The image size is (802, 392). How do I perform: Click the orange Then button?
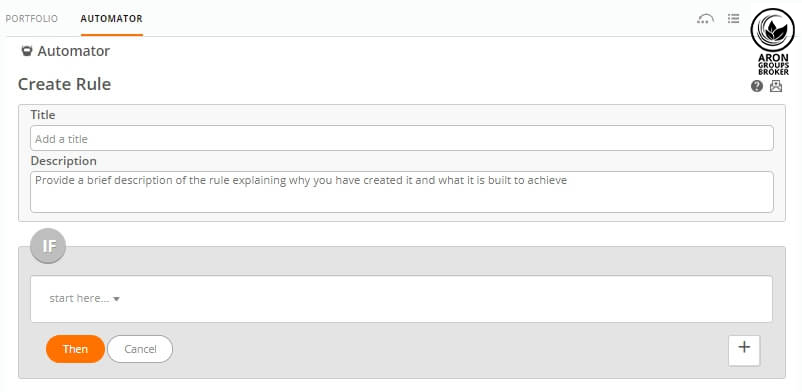[75, 349]
